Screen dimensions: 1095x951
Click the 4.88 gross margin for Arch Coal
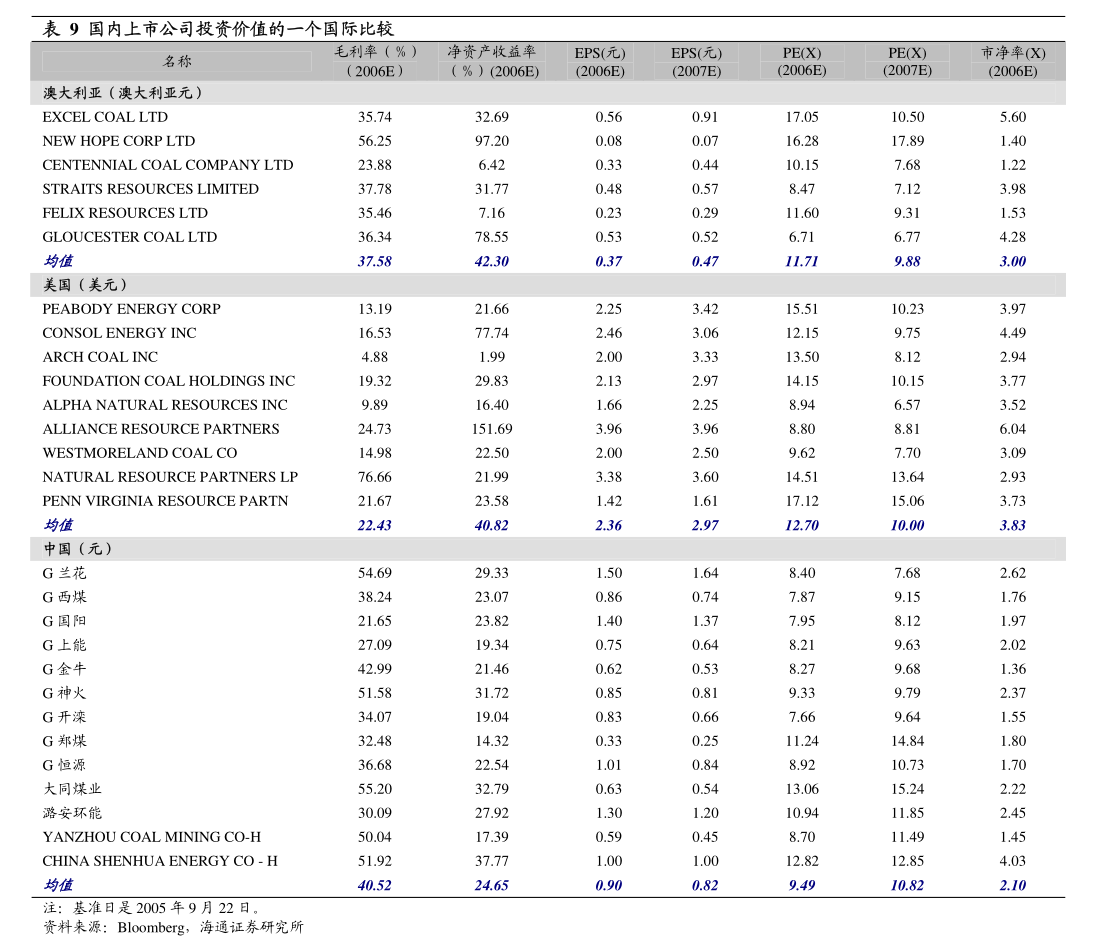(x=375, y=357)
